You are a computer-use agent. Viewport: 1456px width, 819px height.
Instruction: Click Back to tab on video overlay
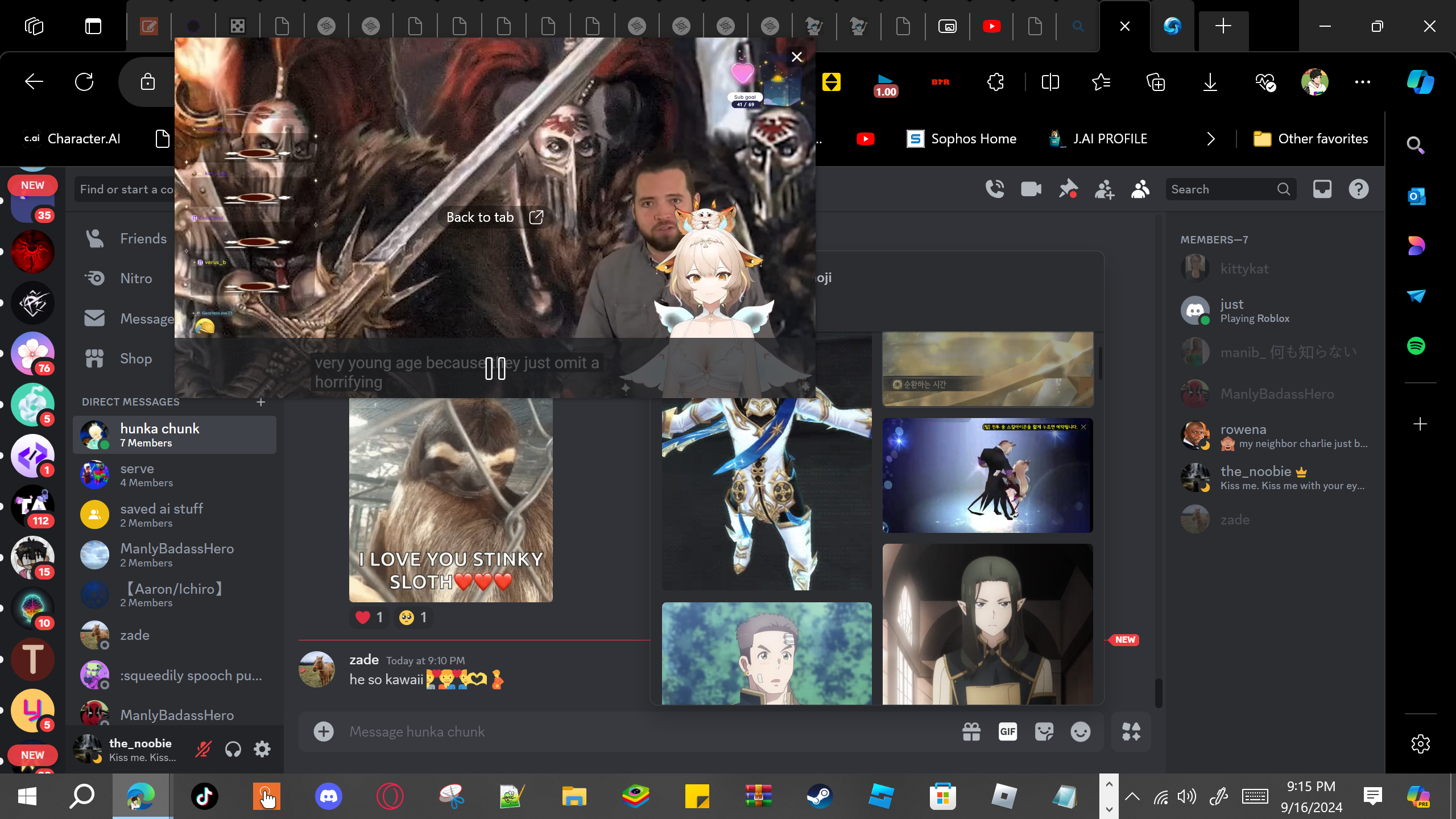pyautogui.click(x=495, y=217)
